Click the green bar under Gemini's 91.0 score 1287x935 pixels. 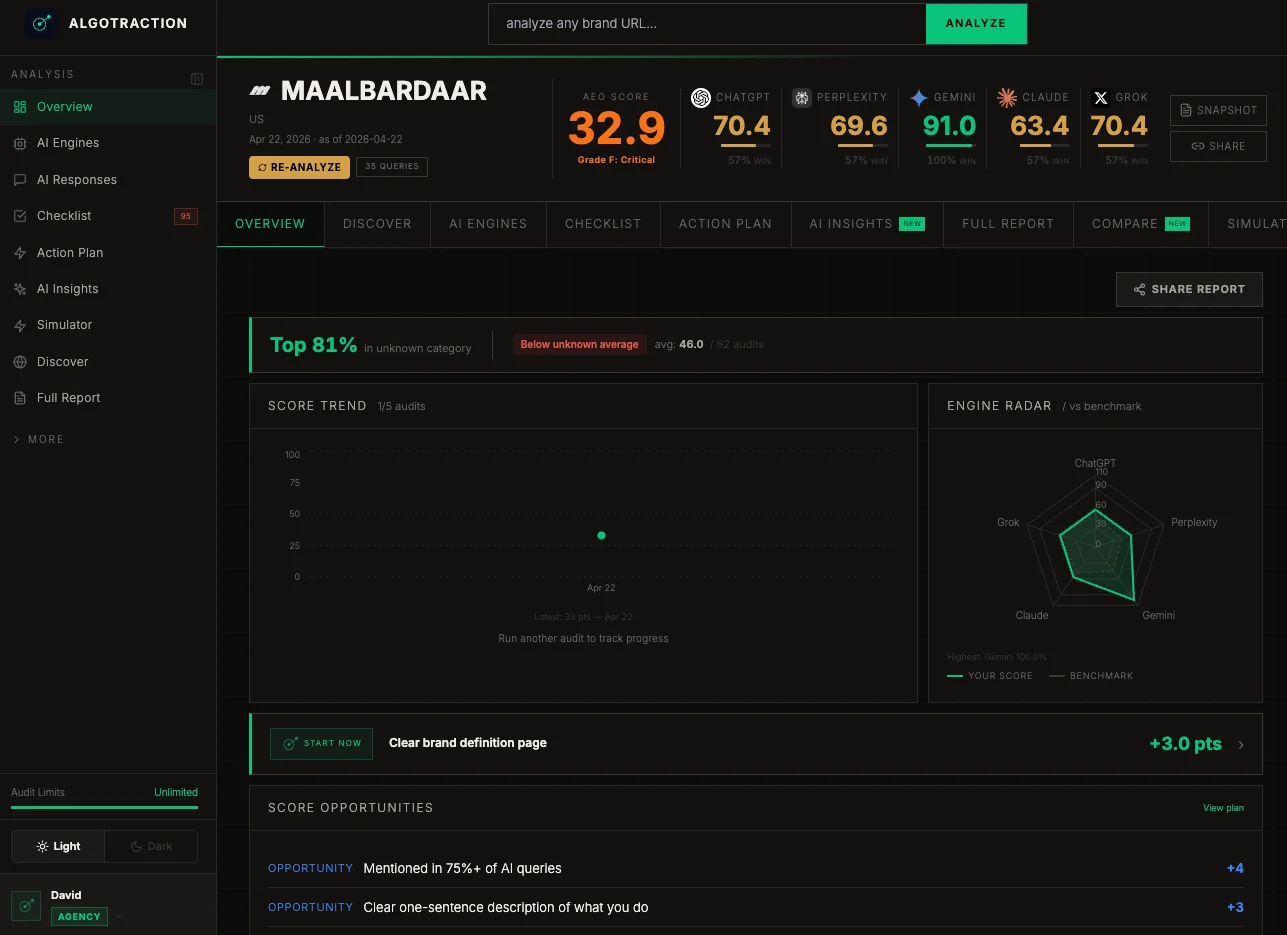coord(949,146)
